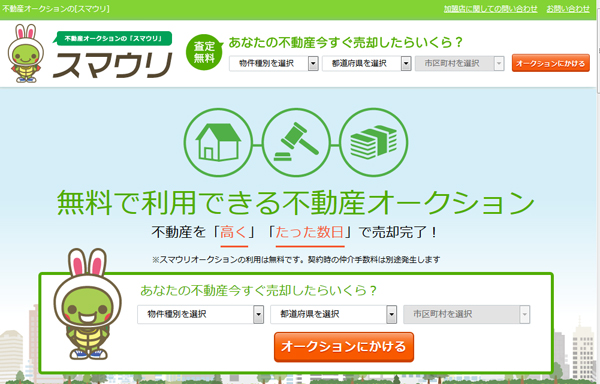Click the lower form あなたの不動産今すぐ売却したらいくら？ heading

click(x=258, y=291)
